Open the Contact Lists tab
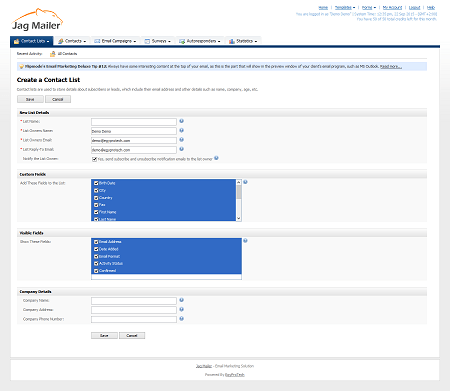This screenshot has width=450, height=391. tap(32, 41)
